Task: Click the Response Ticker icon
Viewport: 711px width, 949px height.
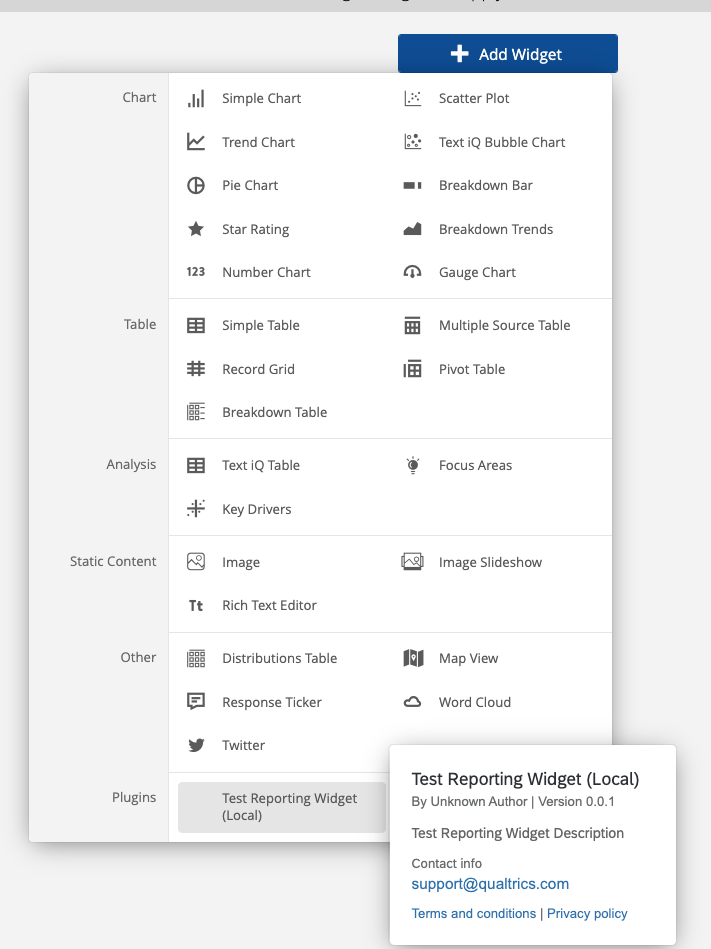Action: point(195,701)
